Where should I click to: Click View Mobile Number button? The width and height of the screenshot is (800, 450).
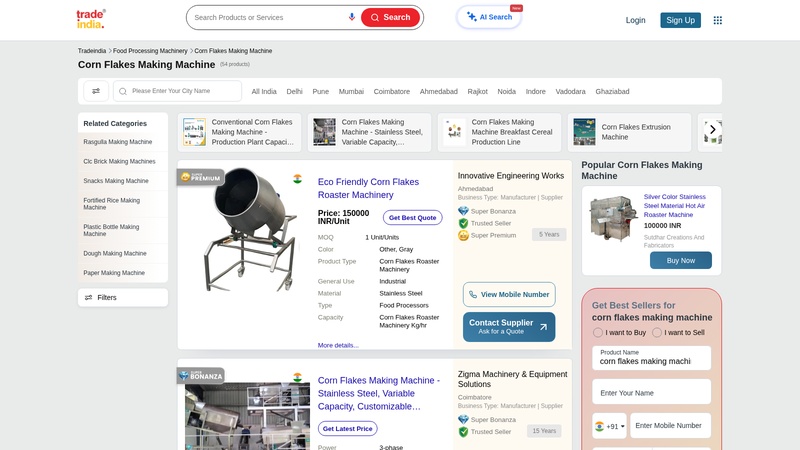click(x=509, y=294)
